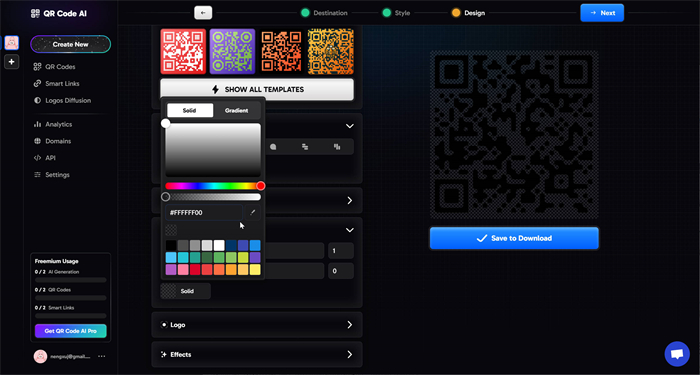This screenshot has width=700, height=375.
Task: Go to the Destination step
Action: click(325, 13)
